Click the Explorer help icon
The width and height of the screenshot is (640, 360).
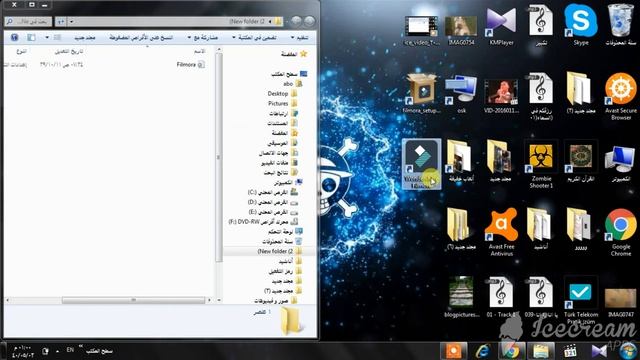(14, 38)
